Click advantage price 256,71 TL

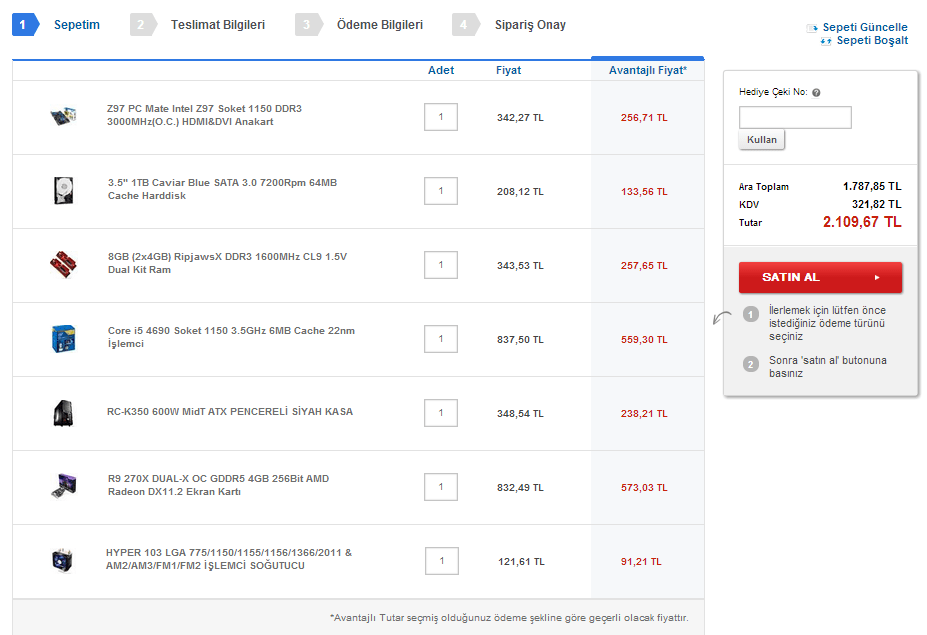point(644,118)
